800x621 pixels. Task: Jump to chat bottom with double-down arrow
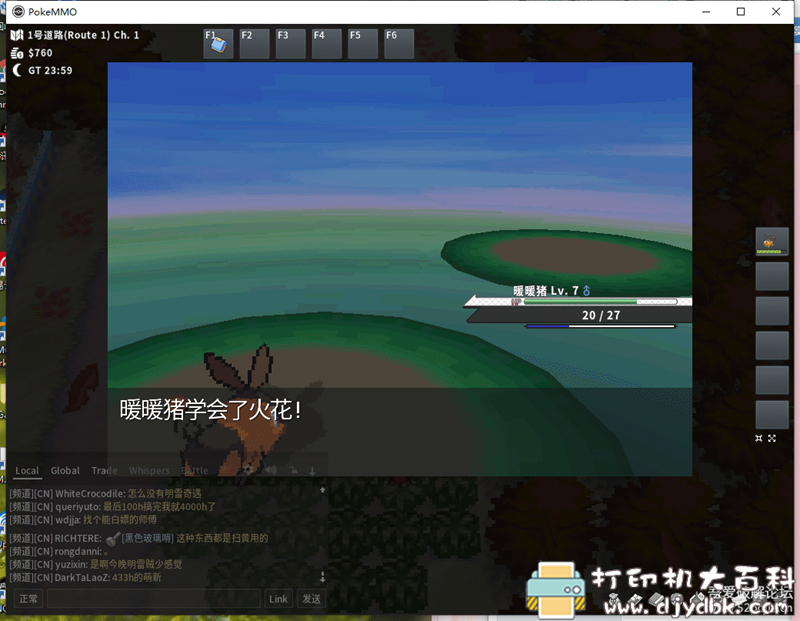pyautogui.click(x=322, y=577)
